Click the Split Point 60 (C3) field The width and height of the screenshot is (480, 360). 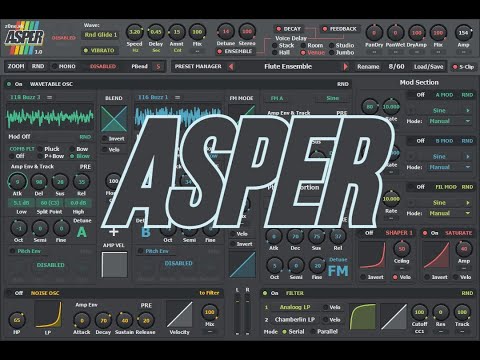[x=49, y=203]
